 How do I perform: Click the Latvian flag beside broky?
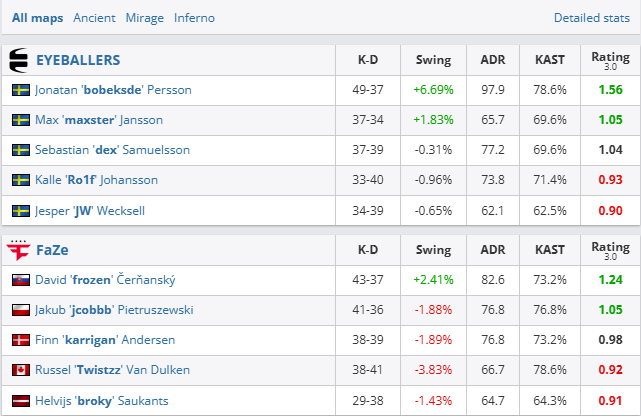20,400
